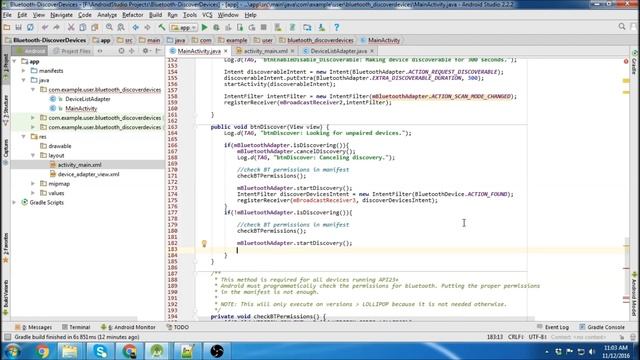Collapse the layout folder node

33,156
